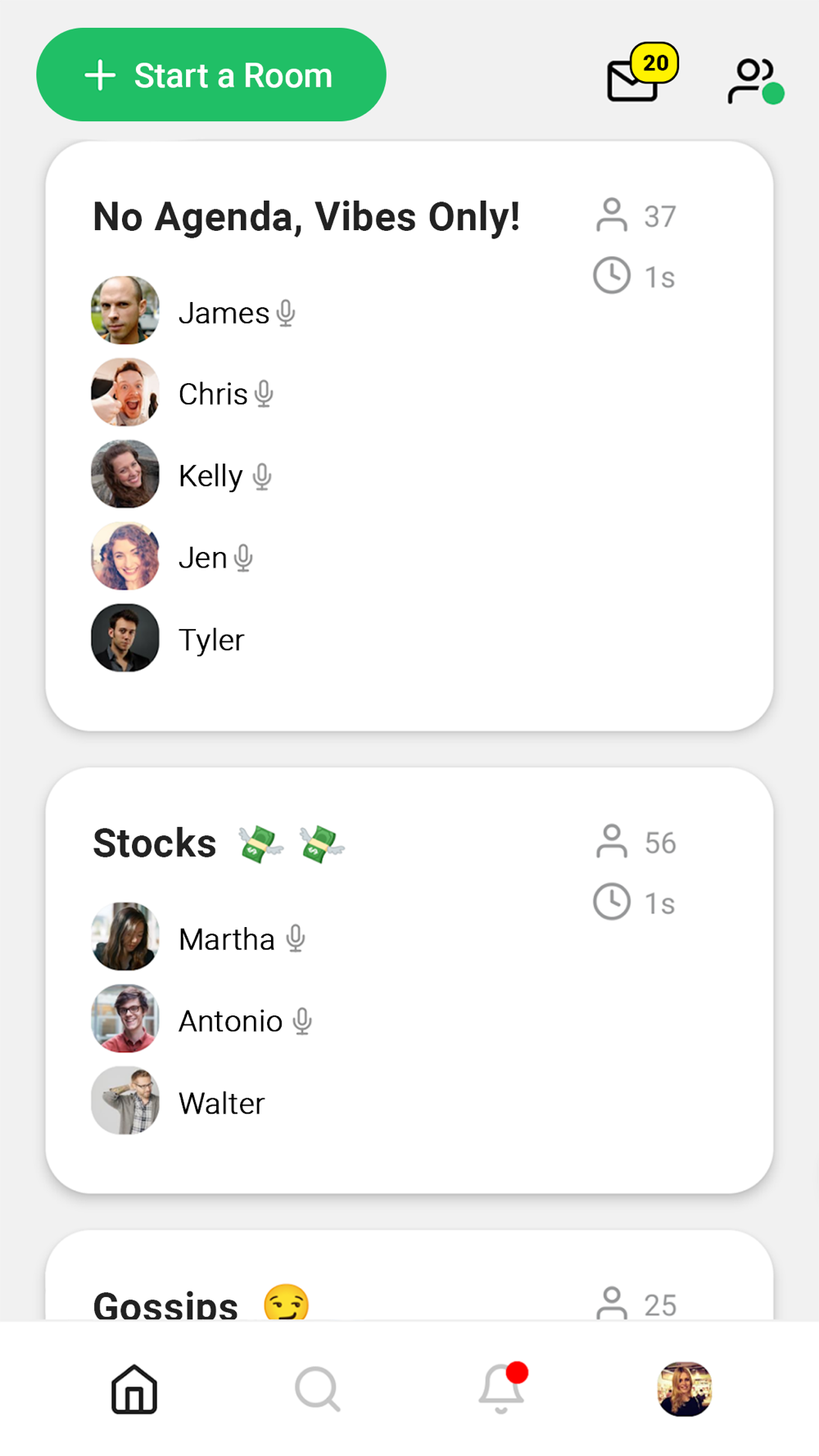The image size is (819, 1456).
Task: Tap the participant count icon showing 37
Action: [x=612, y=216]
